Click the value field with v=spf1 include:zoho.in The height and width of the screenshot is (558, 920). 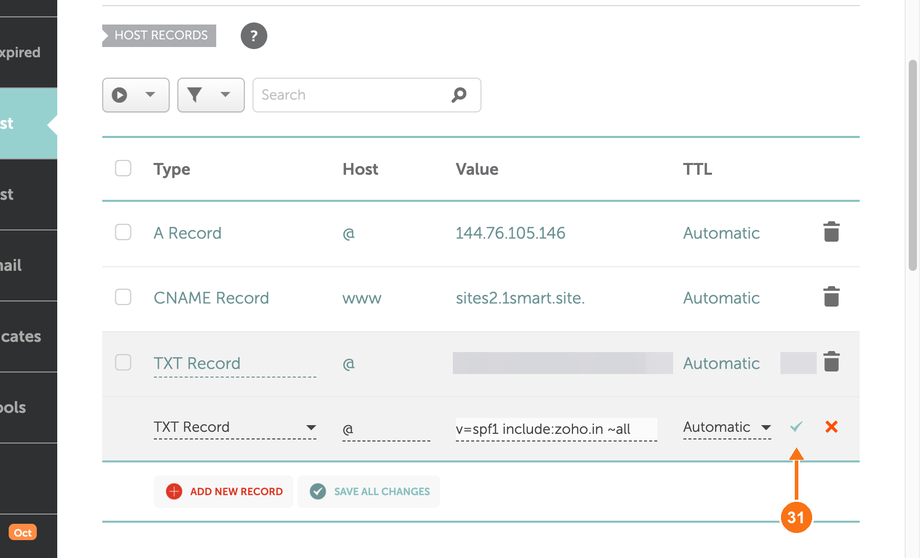[x=556, y=429]
